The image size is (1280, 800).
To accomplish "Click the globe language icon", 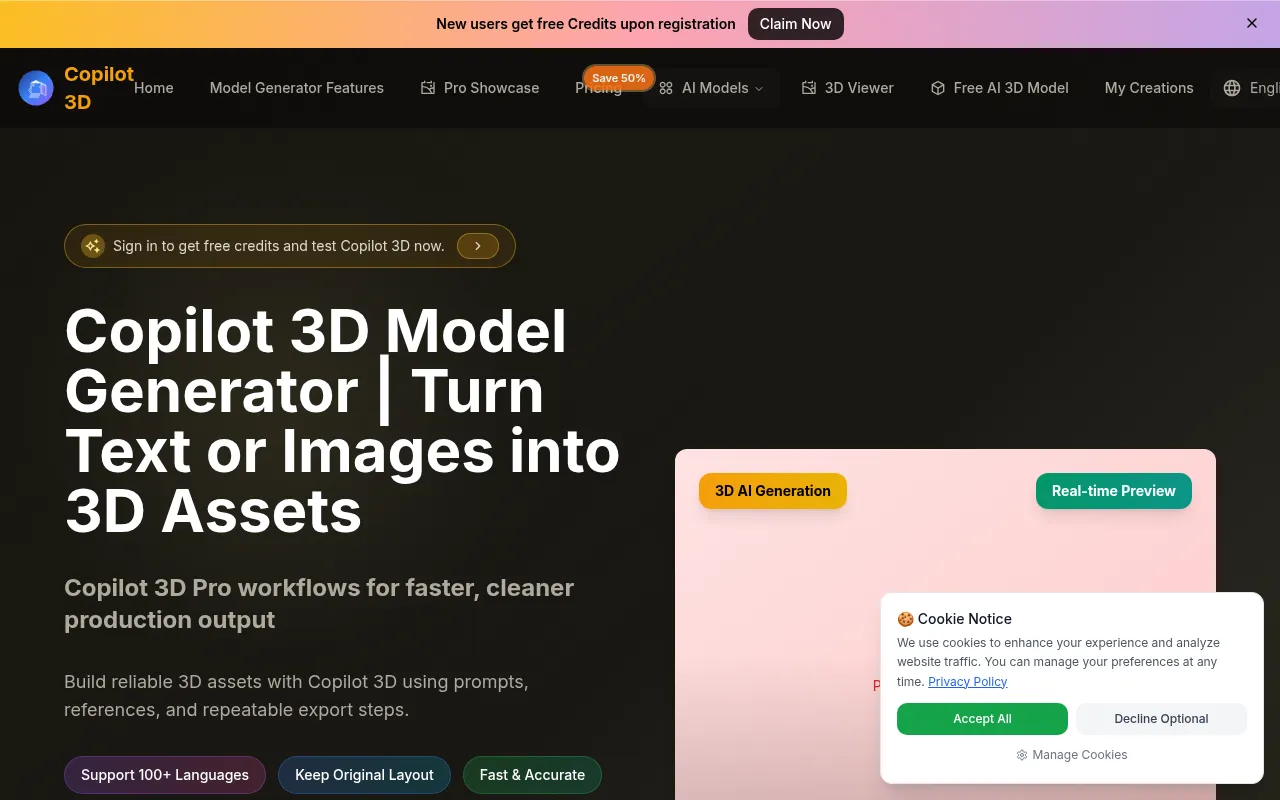I will [x=1232, y=88].
